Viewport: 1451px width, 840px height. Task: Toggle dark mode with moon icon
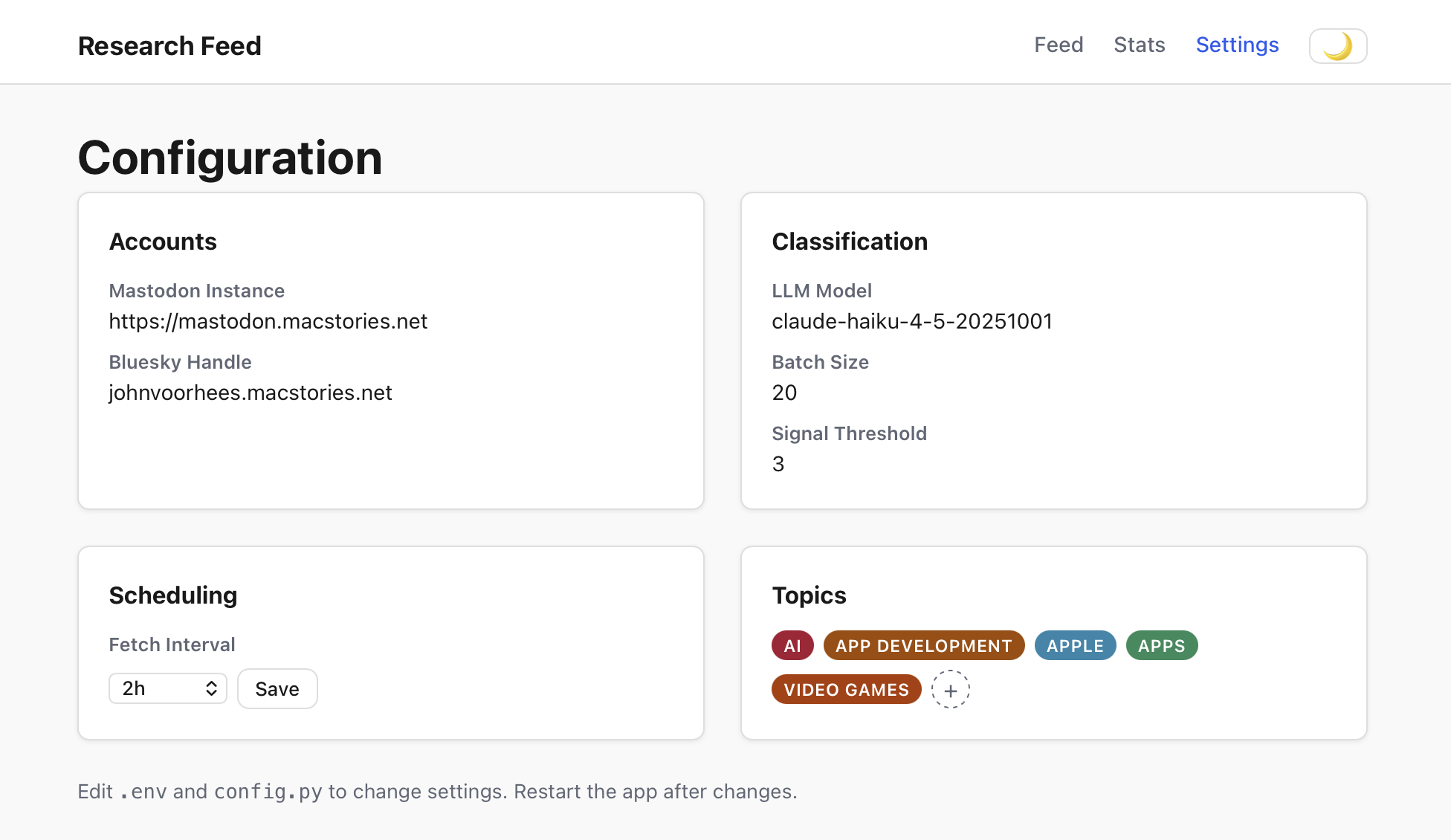pos(1337,46)
